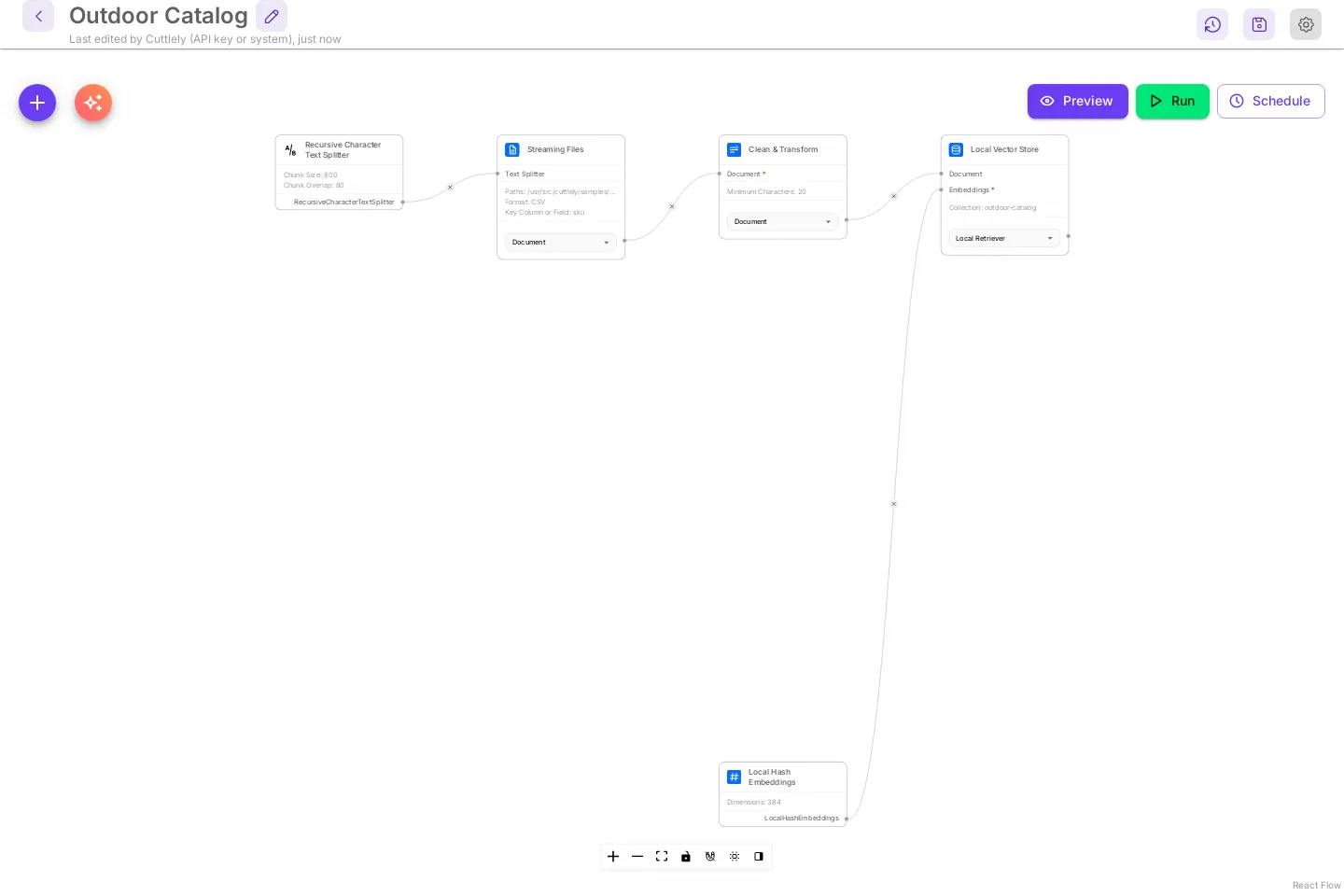Fit the flow to view
The image size is (1344, 896).
click(662, 856)
